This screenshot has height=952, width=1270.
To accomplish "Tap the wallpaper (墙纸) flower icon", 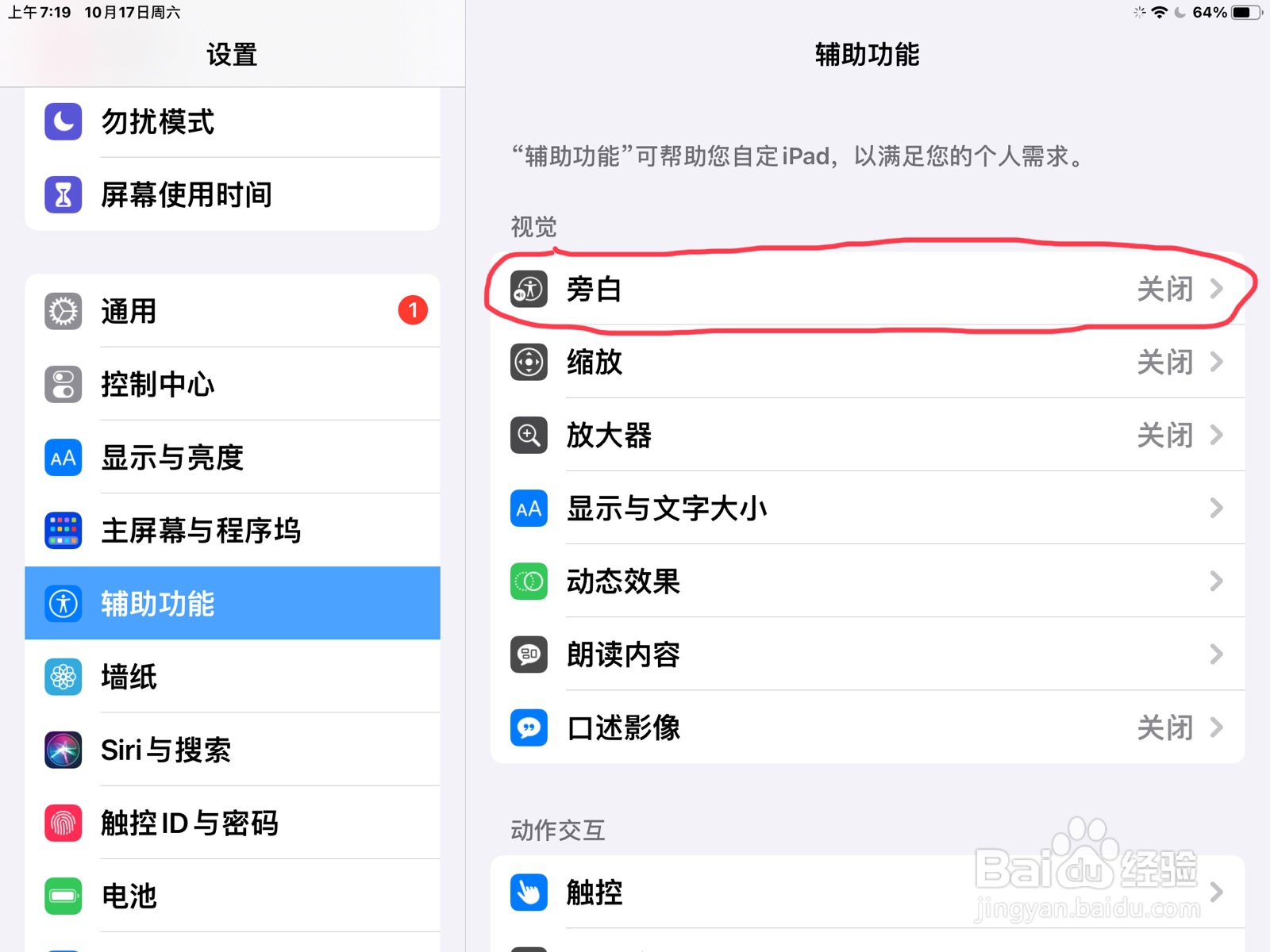I will pos(63,677).
